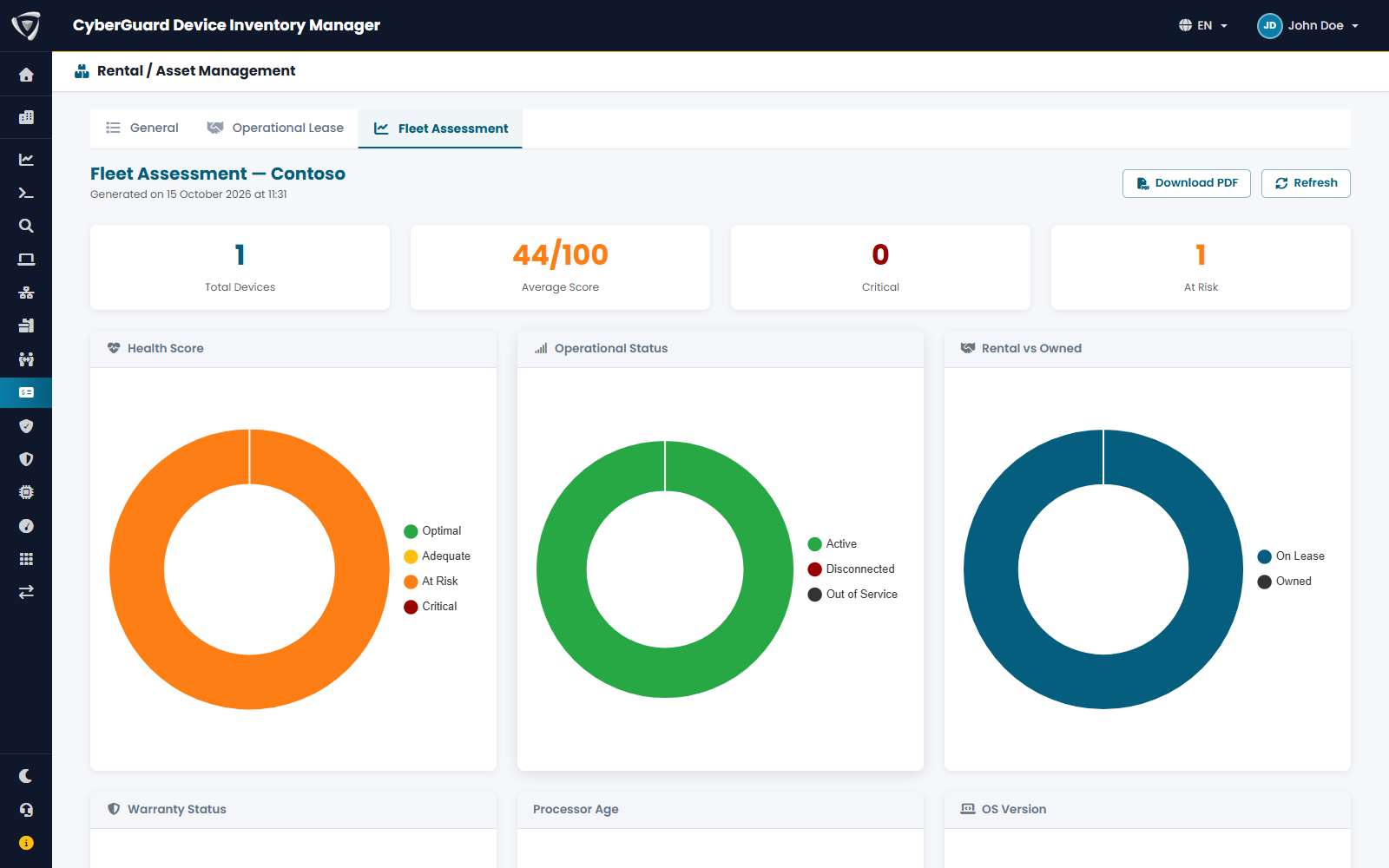Click the Total Devices card
1389x868 pixels.
pos(240,267)
